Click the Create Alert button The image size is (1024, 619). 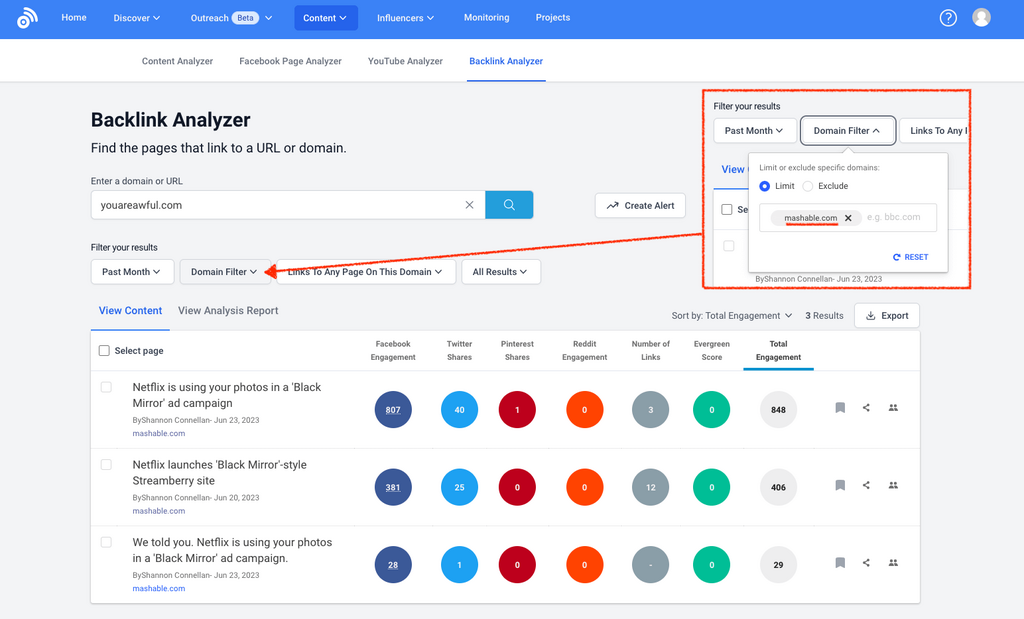[x=640, y=205]
